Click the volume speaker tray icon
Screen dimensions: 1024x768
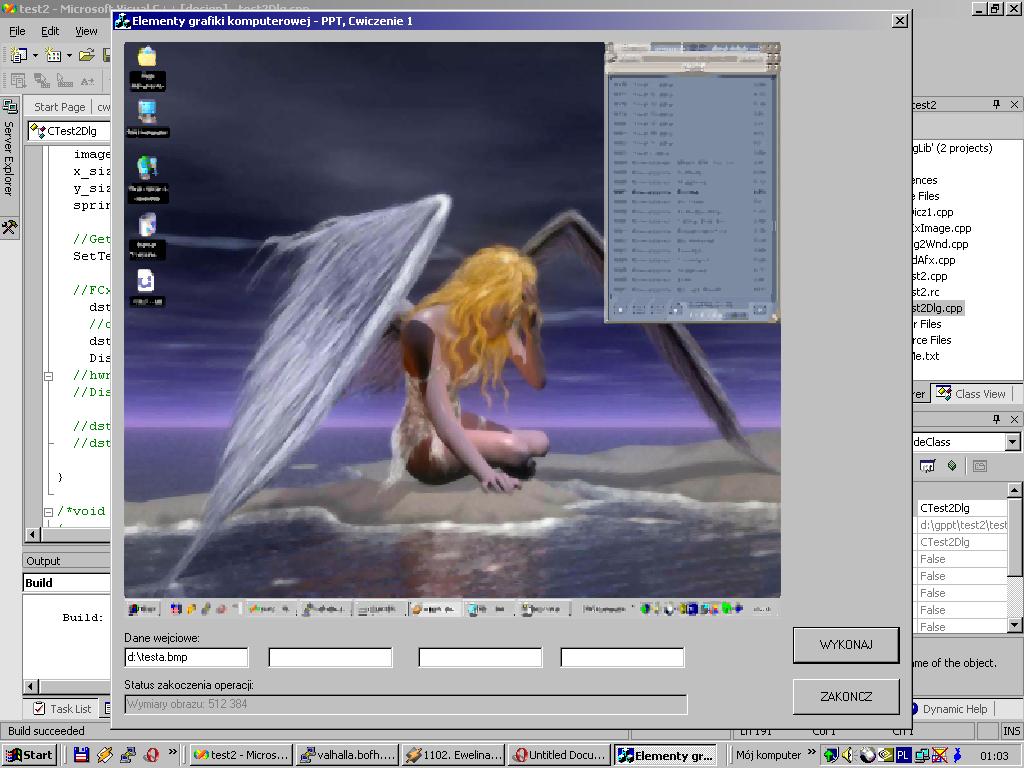coord(847,755)
